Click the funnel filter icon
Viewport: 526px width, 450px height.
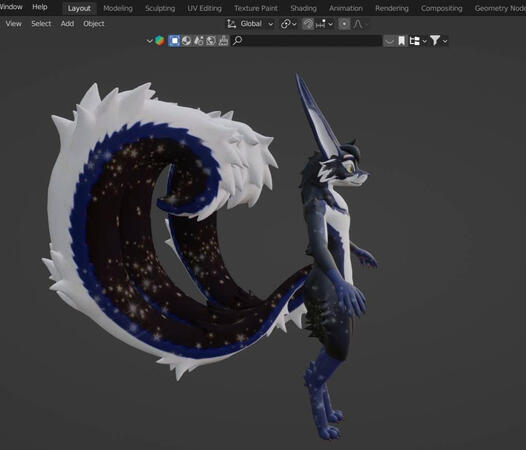pyautogui.click(x=435, y=41)
